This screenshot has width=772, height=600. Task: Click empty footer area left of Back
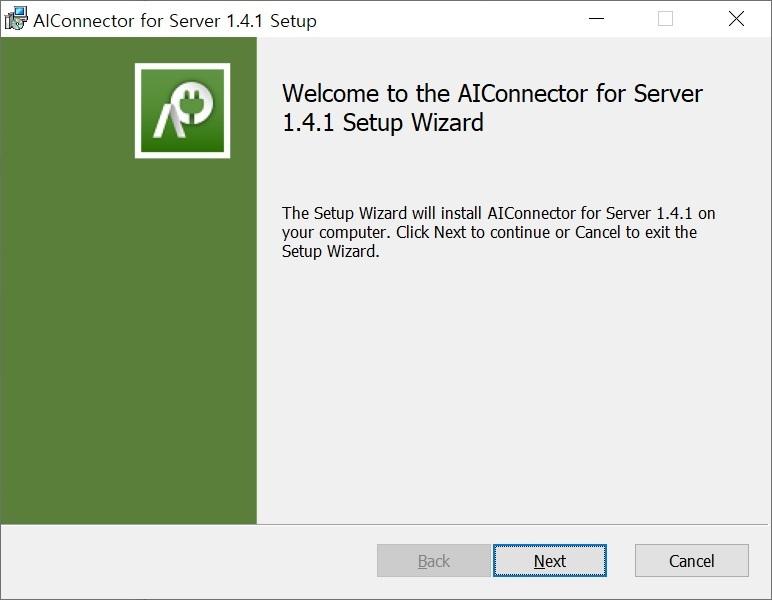(190, 561)
